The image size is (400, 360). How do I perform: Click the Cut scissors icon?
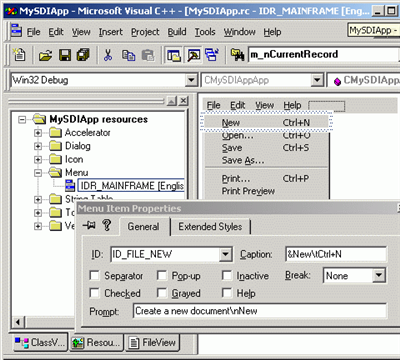(108, 55)
